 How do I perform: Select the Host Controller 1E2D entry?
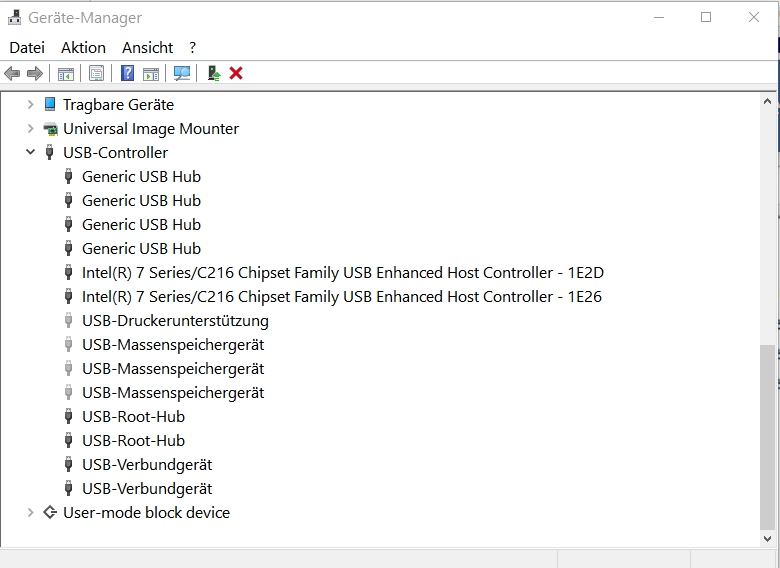pyautogui.click(x=342, y=273)
